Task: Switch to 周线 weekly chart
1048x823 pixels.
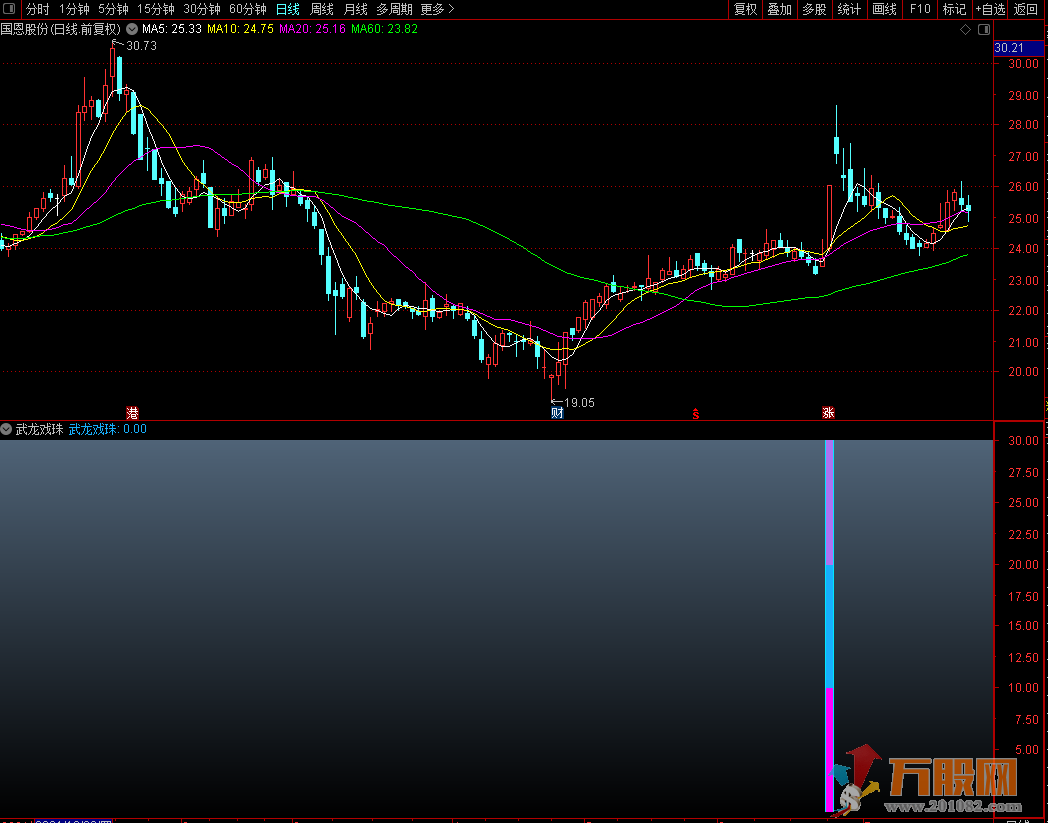Action: tap(321, 9)
